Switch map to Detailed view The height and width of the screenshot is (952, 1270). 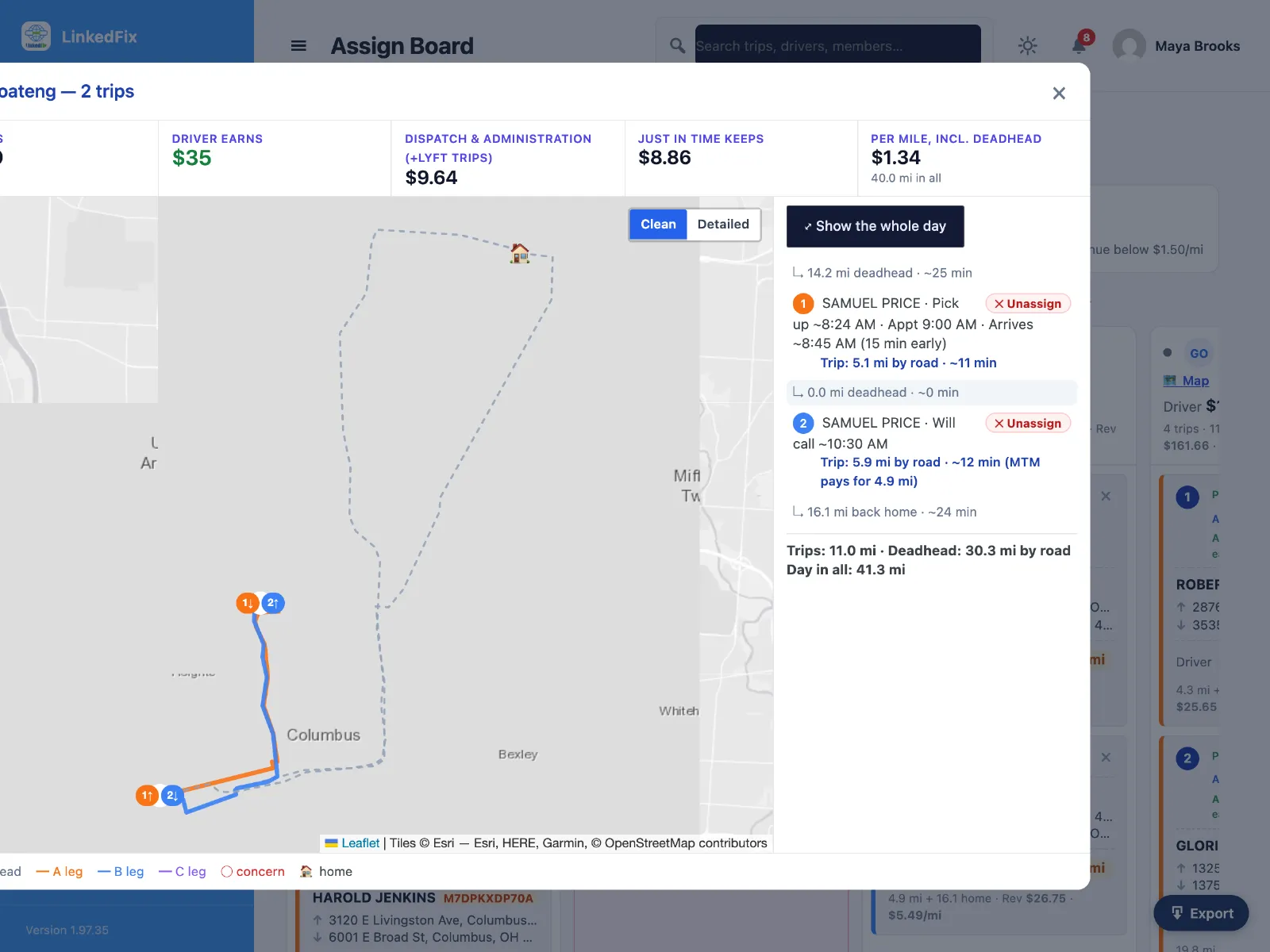click(x=723, y=225)
